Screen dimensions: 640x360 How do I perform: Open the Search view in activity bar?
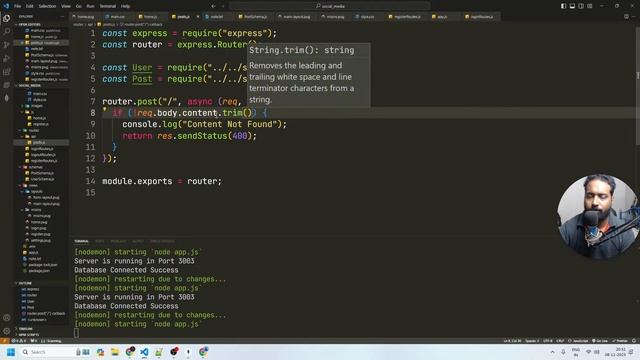pos(7,31)
